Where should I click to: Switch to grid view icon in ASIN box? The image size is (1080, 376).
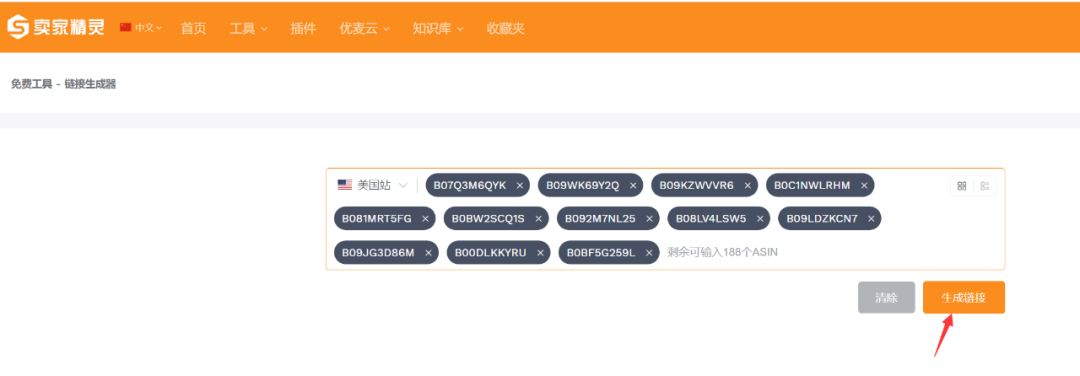tap(962, 186)
